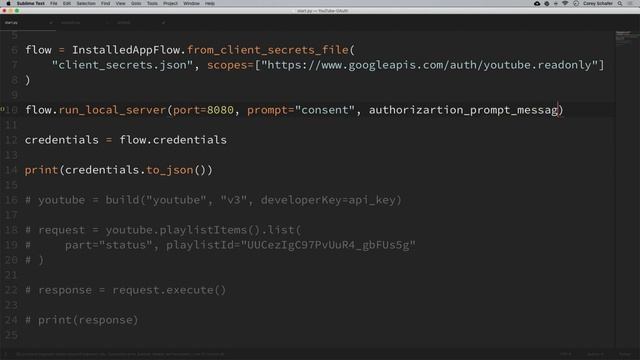Image resolution: width=640 pixels, height=360 pixels.
Task: Open the Sublime Text application menu
Action: [x=31, y=3]
